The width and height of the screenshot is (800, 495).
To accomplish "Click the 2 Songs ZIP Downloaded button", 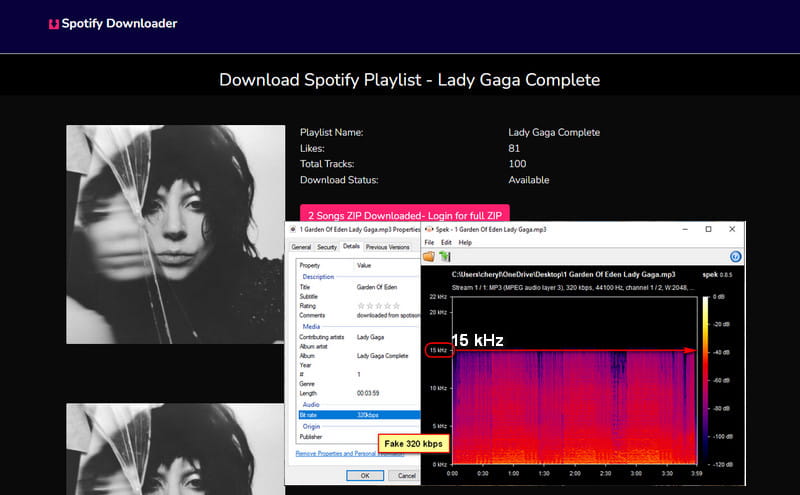I will coord(405,214).
